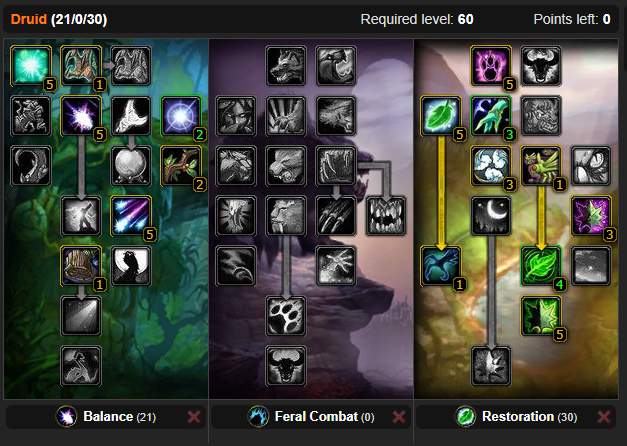Select the white paw print Feral talent
The image size is (627, 446).
click(x=286, y=316)
